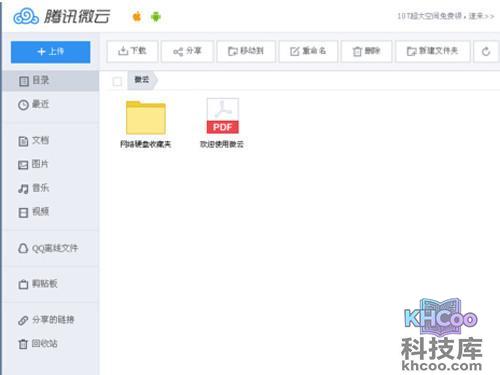Click the 分享 share button
This screenshot has height=375, width=500.
[x=187, y=51]
